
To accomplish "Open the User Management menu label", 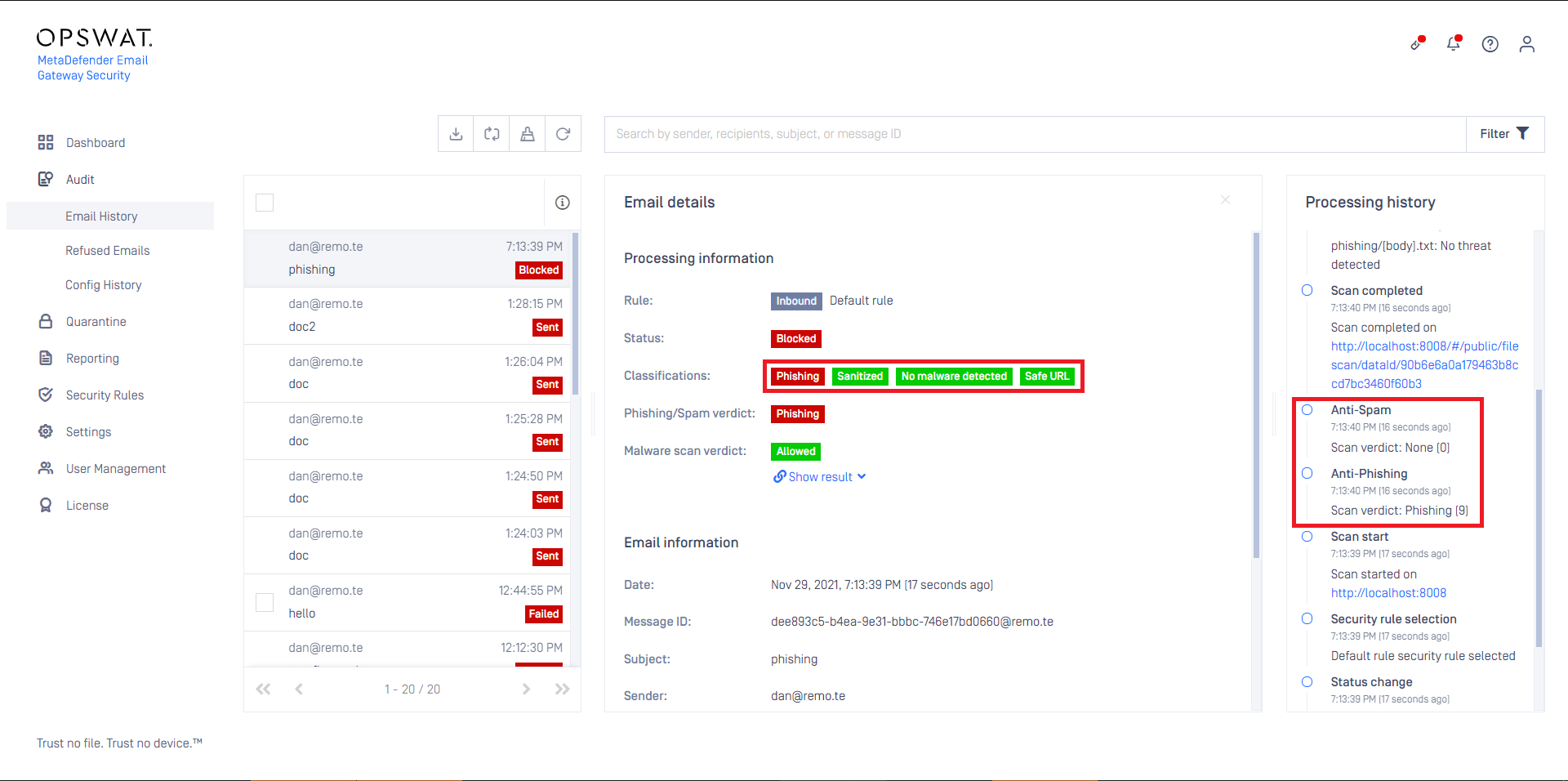I will pyautogui.click(x=116, y=468).
